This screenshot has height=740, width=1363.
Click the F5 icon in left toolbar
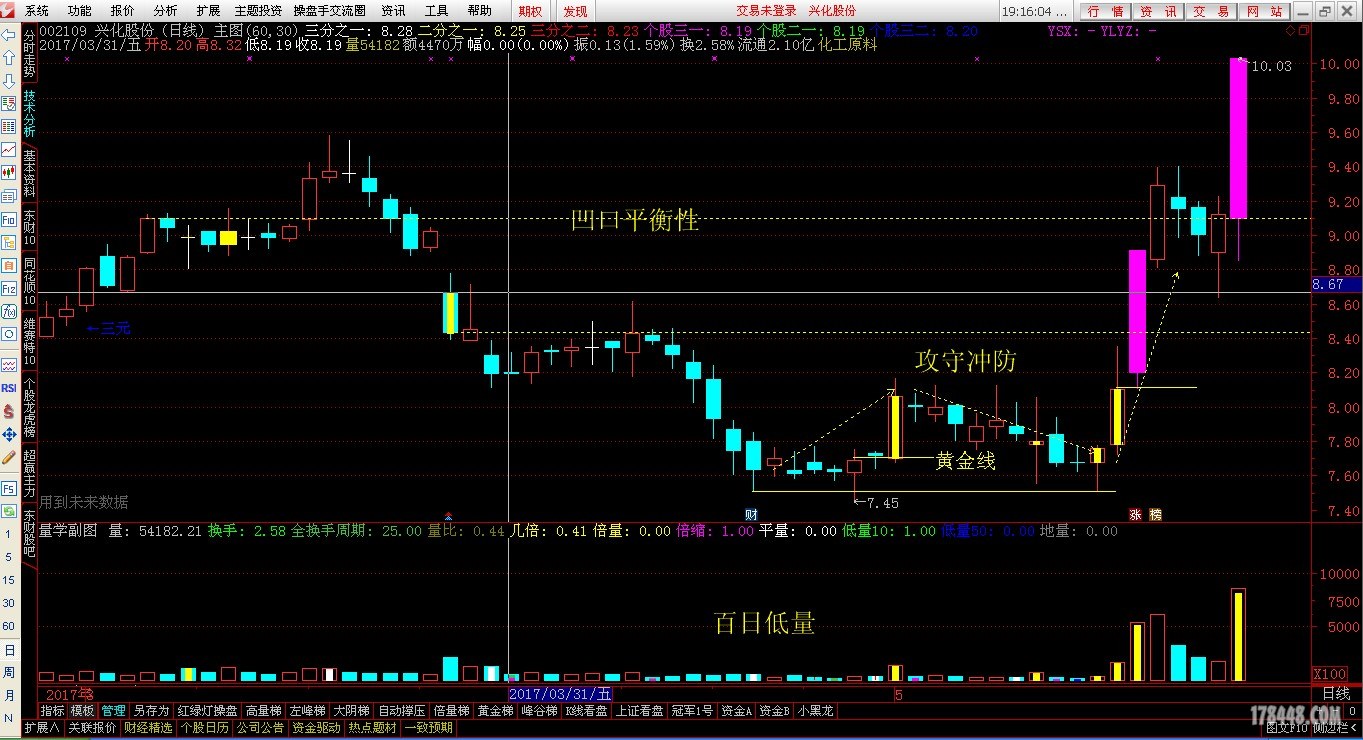[x=8, y=491]
